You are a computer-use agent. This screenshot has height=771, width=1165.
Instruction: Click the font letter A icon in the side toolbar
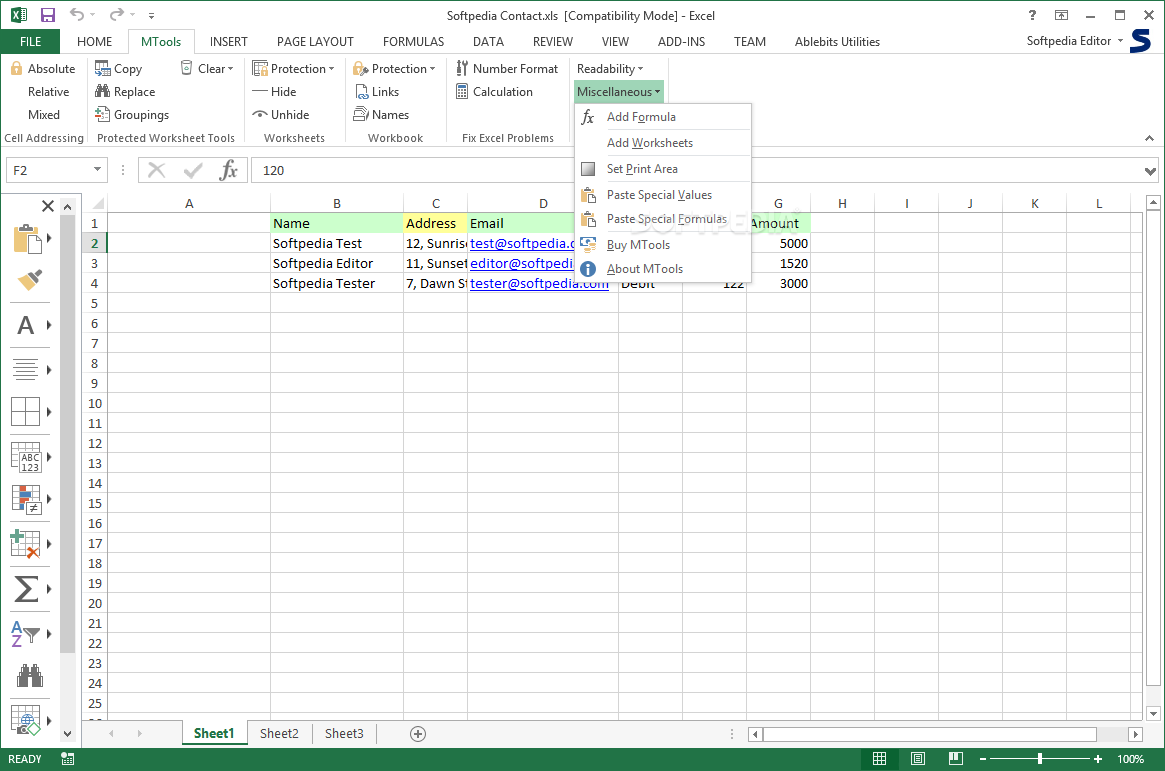coord(26,325)
